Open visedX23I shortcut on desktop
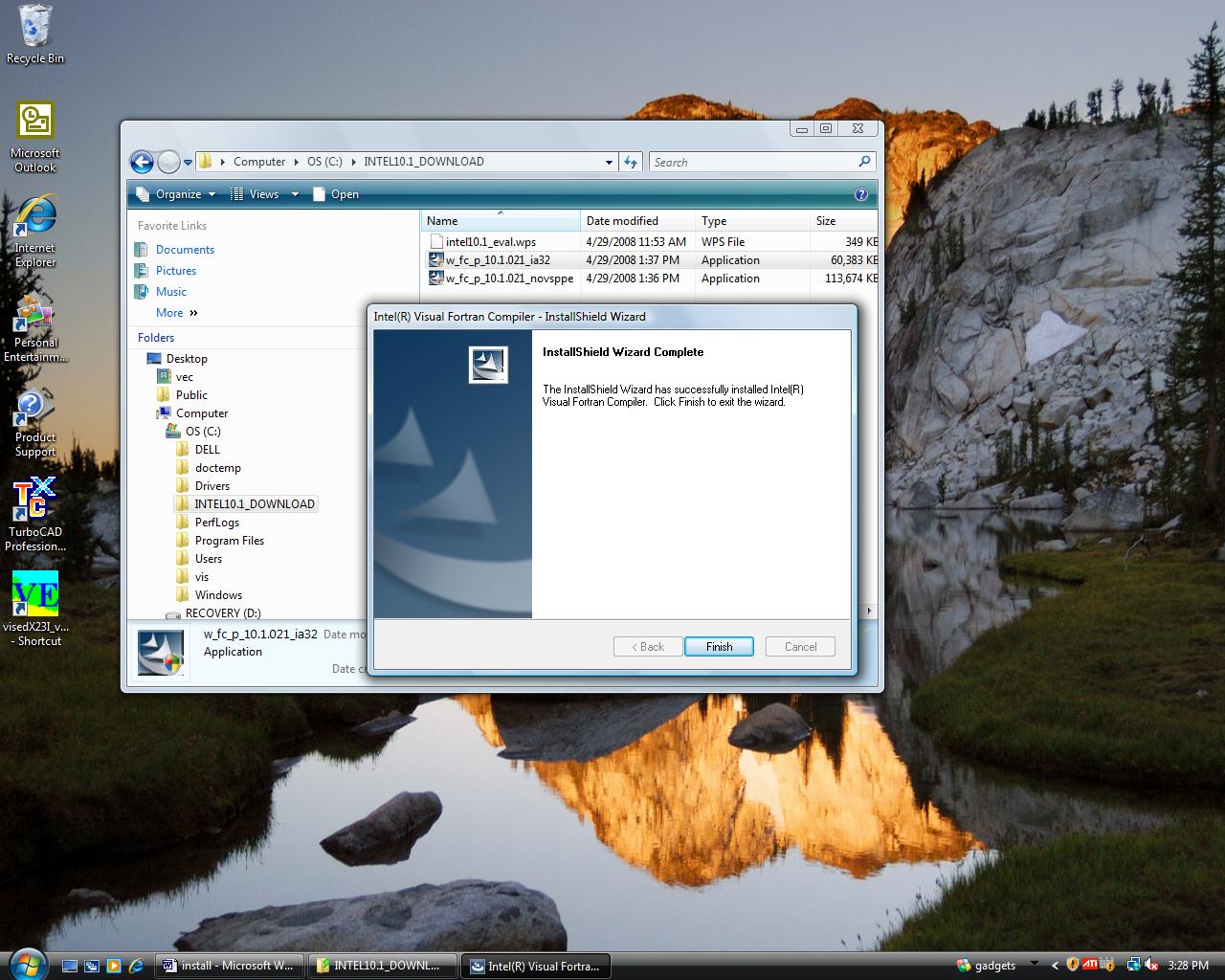 click(35, 610)
